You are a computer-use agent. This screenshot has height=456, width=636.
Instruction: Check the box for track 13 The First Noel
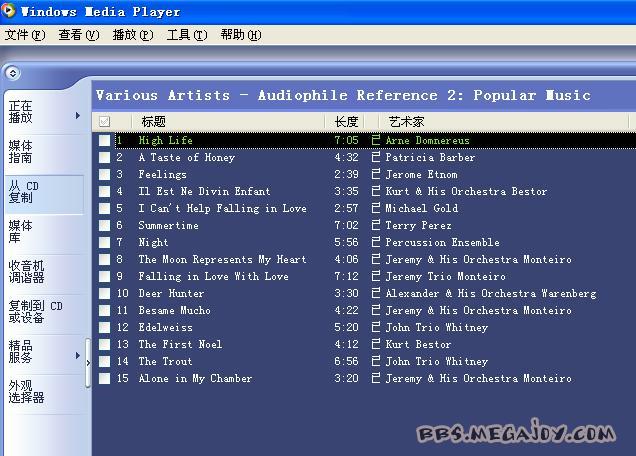[x=104, y=344]
